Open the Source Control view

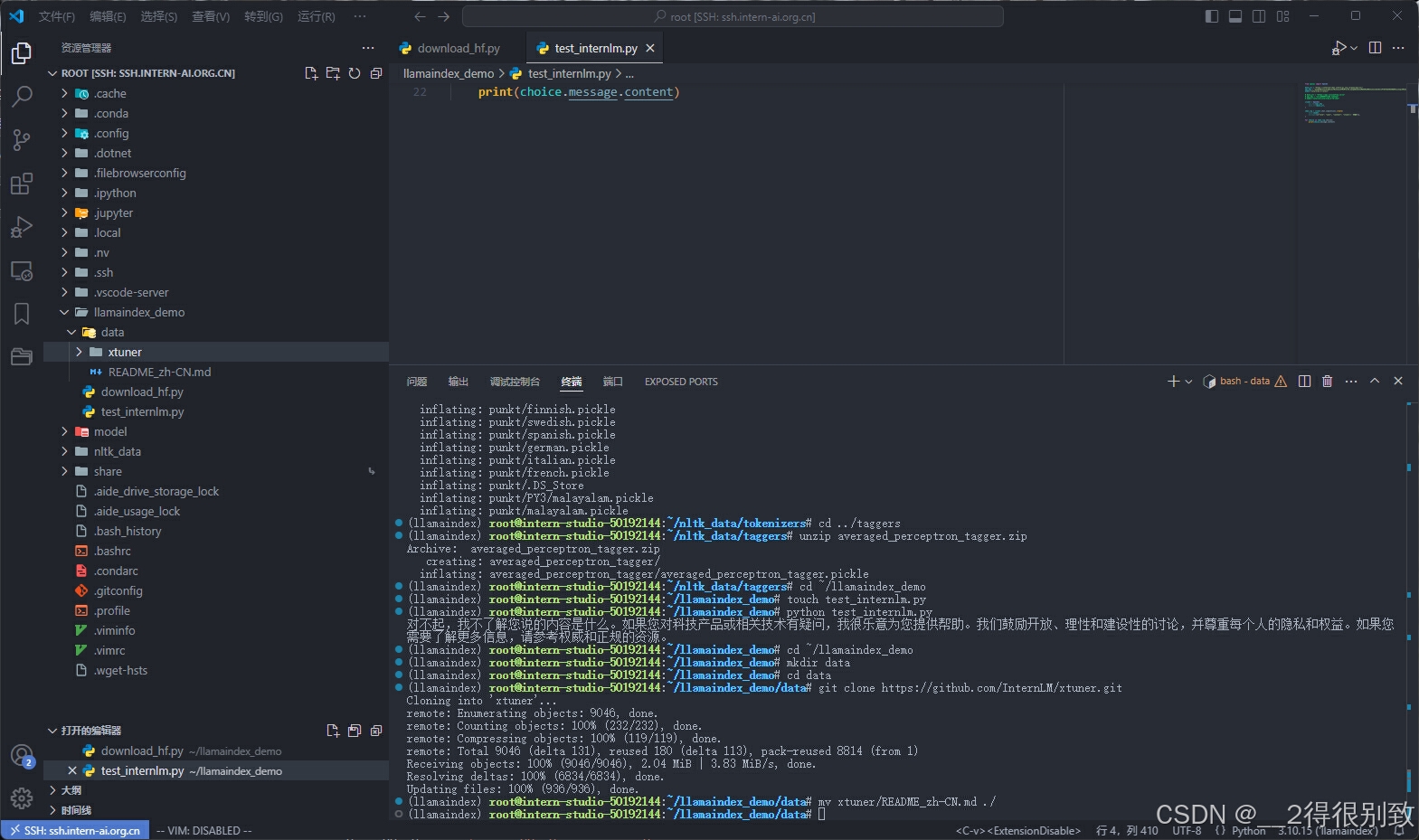(x=22, y=139)
